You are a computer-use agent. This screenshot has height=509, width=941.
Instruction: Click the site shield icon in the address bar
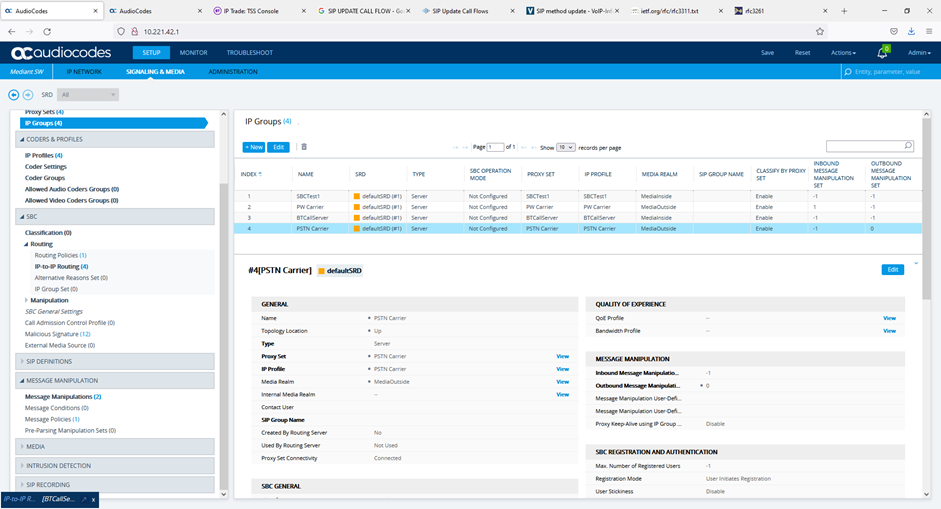[x=121, y=31]
